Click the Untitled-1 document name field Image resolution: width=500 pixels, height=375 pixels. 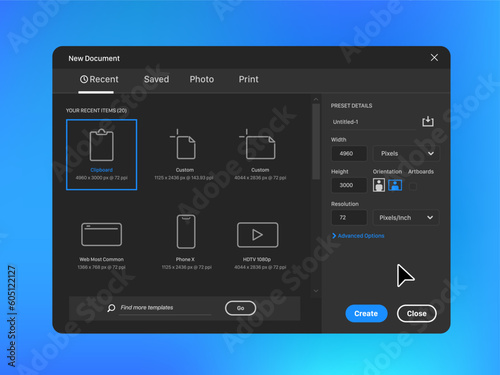374,122
